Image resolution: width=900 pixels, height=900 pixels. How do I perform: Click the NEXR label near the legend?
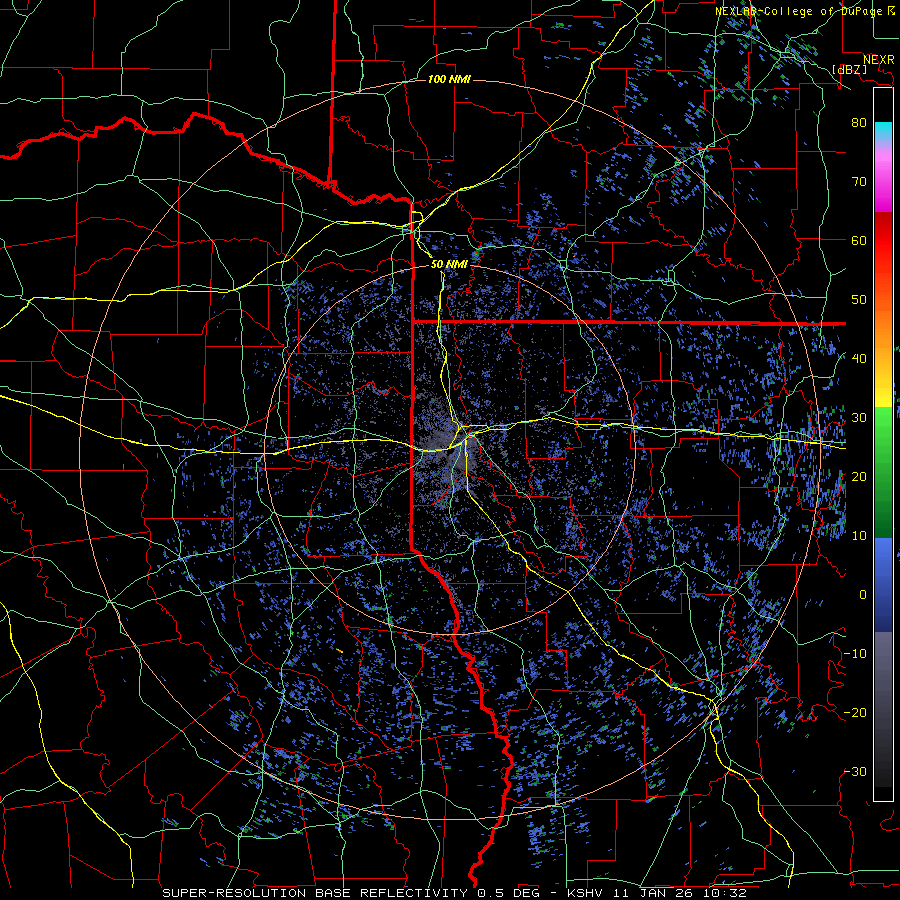coord(879,60)
